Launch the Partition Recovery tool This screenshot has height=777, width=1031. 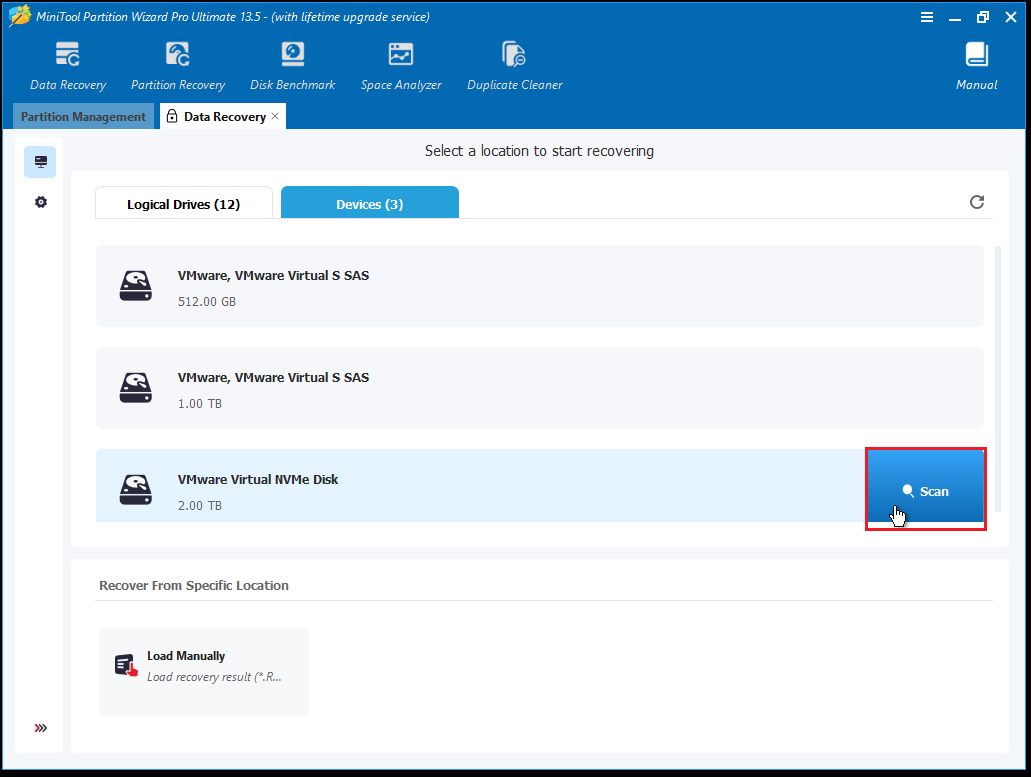(178, 66)
